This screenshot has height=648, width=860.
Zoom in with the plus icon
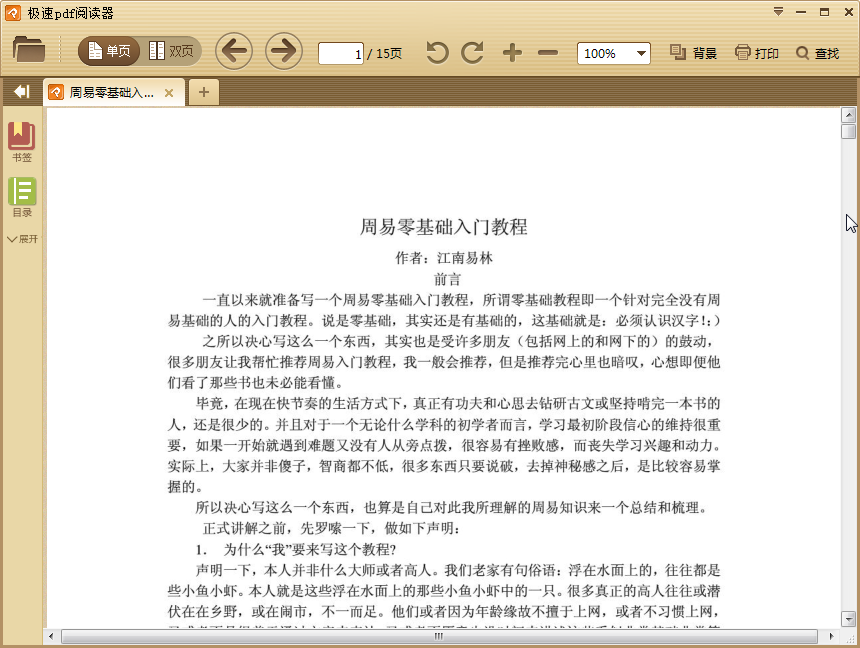pos(512,53)
